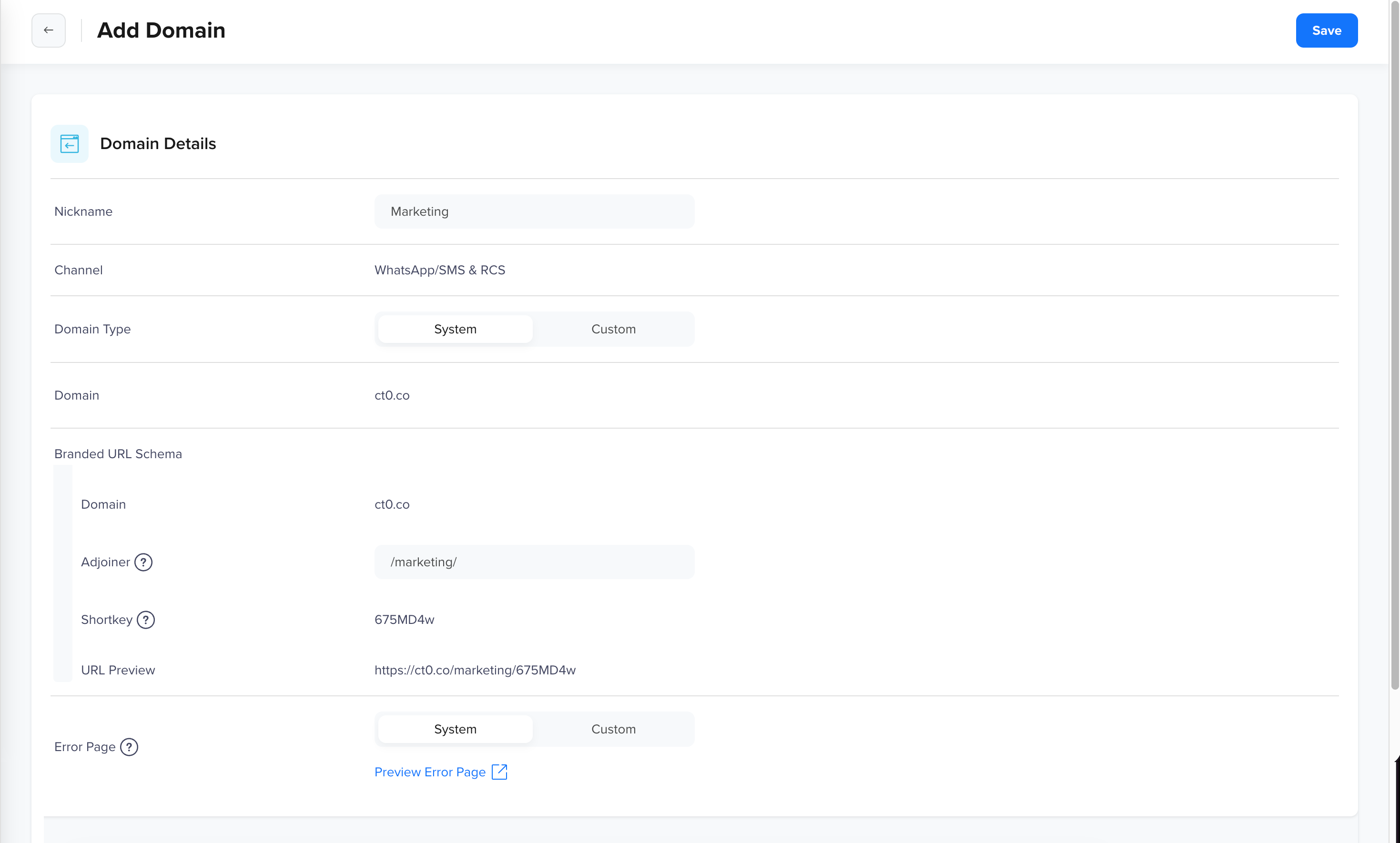Click the Domain Details window icon
Viewport: 1400px width, 843px height.
click(69, 144)
